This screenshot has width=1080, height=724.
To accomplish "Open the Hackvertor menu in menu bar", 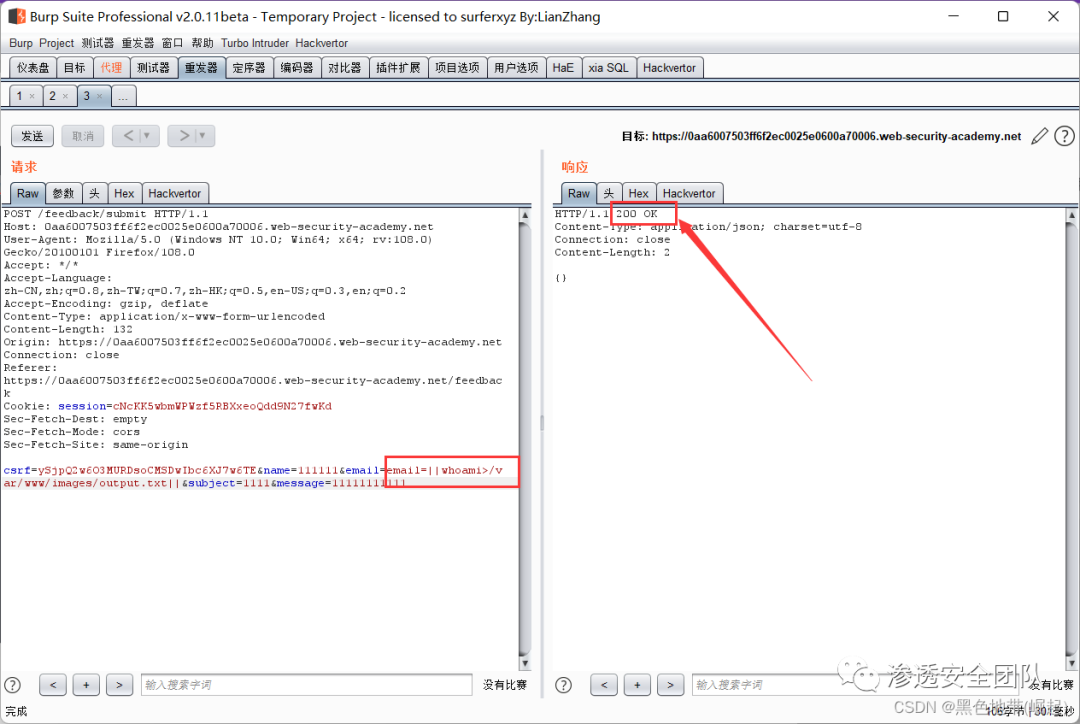I will pyautogui.click(x=322, y=43).
